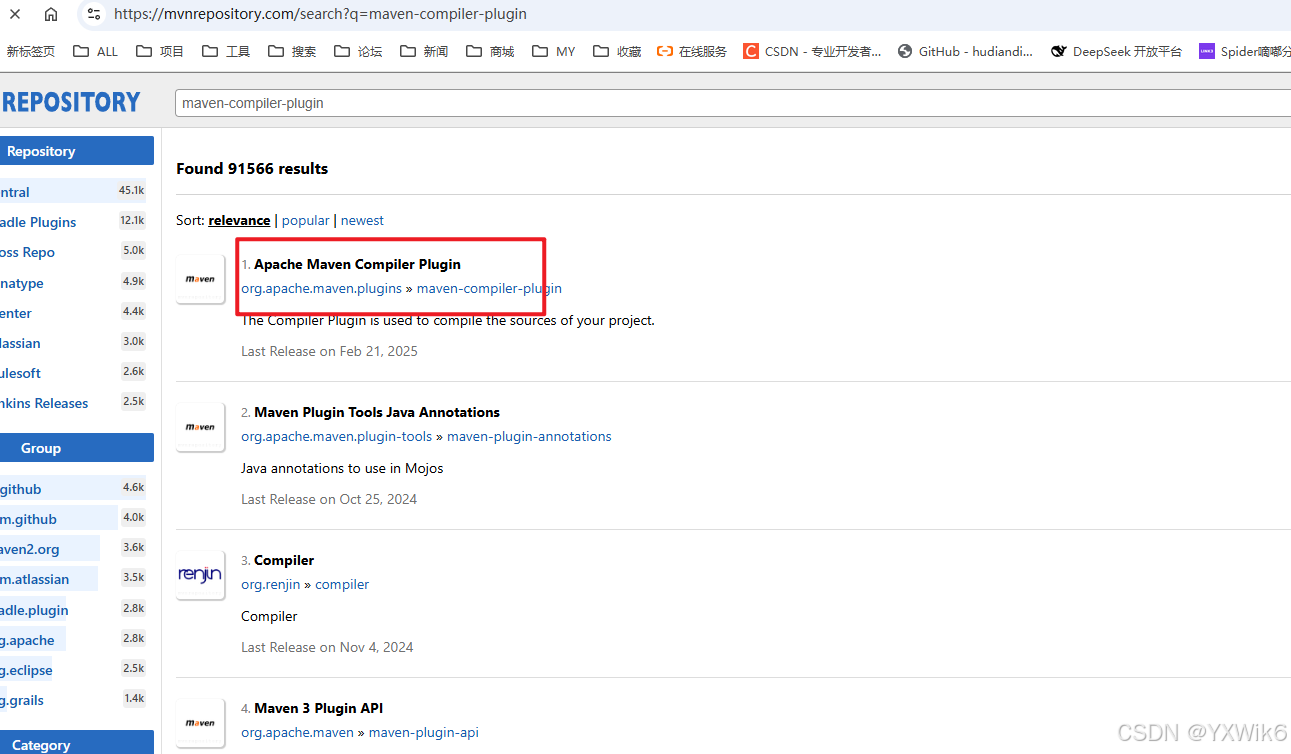Open the DeepSeek 开放平台 bookmark

[1116, 51]
